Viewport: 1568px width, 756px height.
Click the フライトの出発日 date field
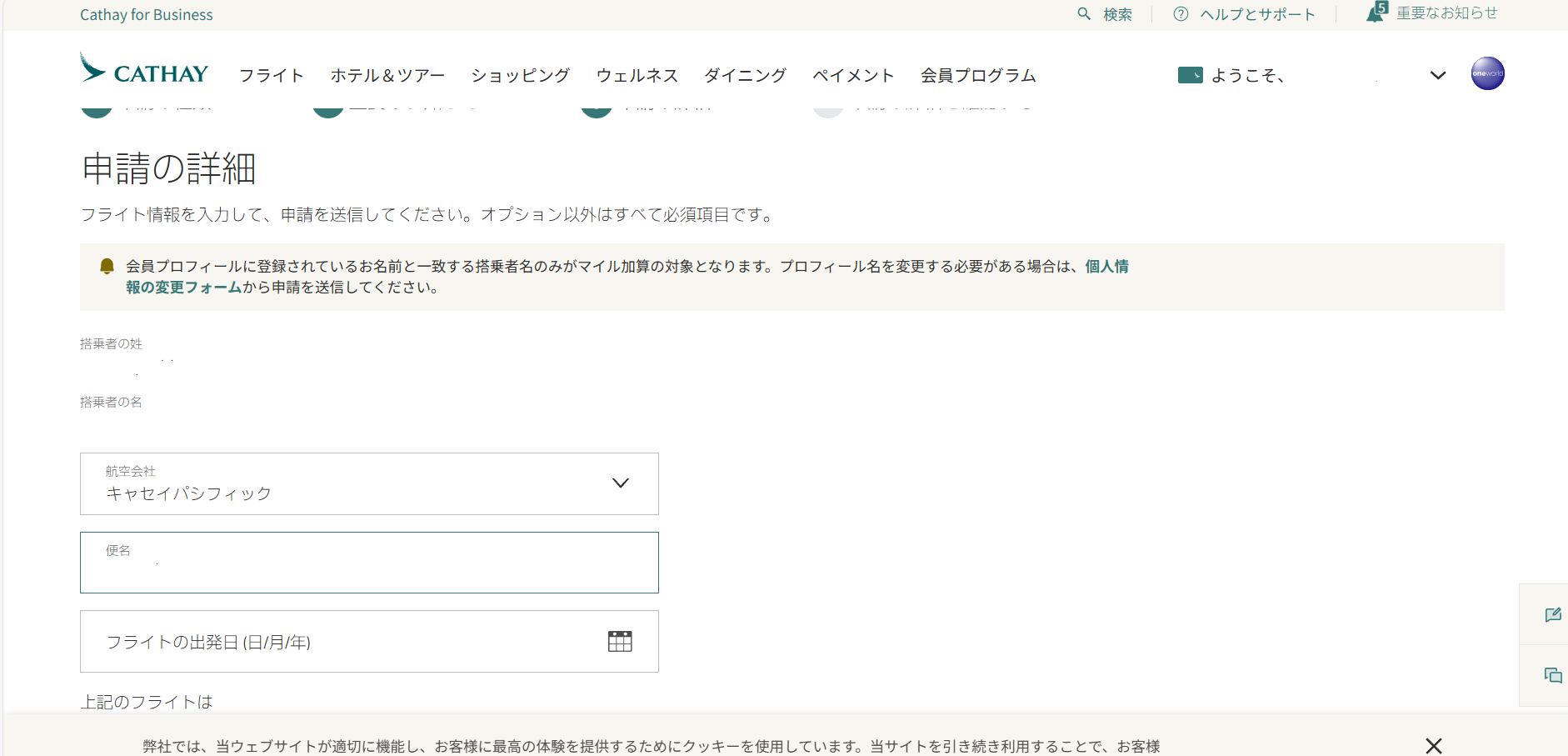pos(342,642)
